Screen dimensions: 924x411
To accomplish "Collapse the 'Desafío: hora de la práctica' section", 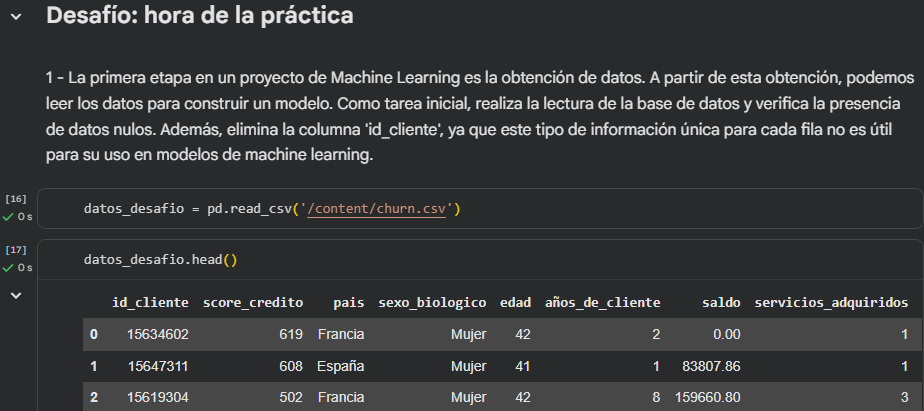I will 15,18.
